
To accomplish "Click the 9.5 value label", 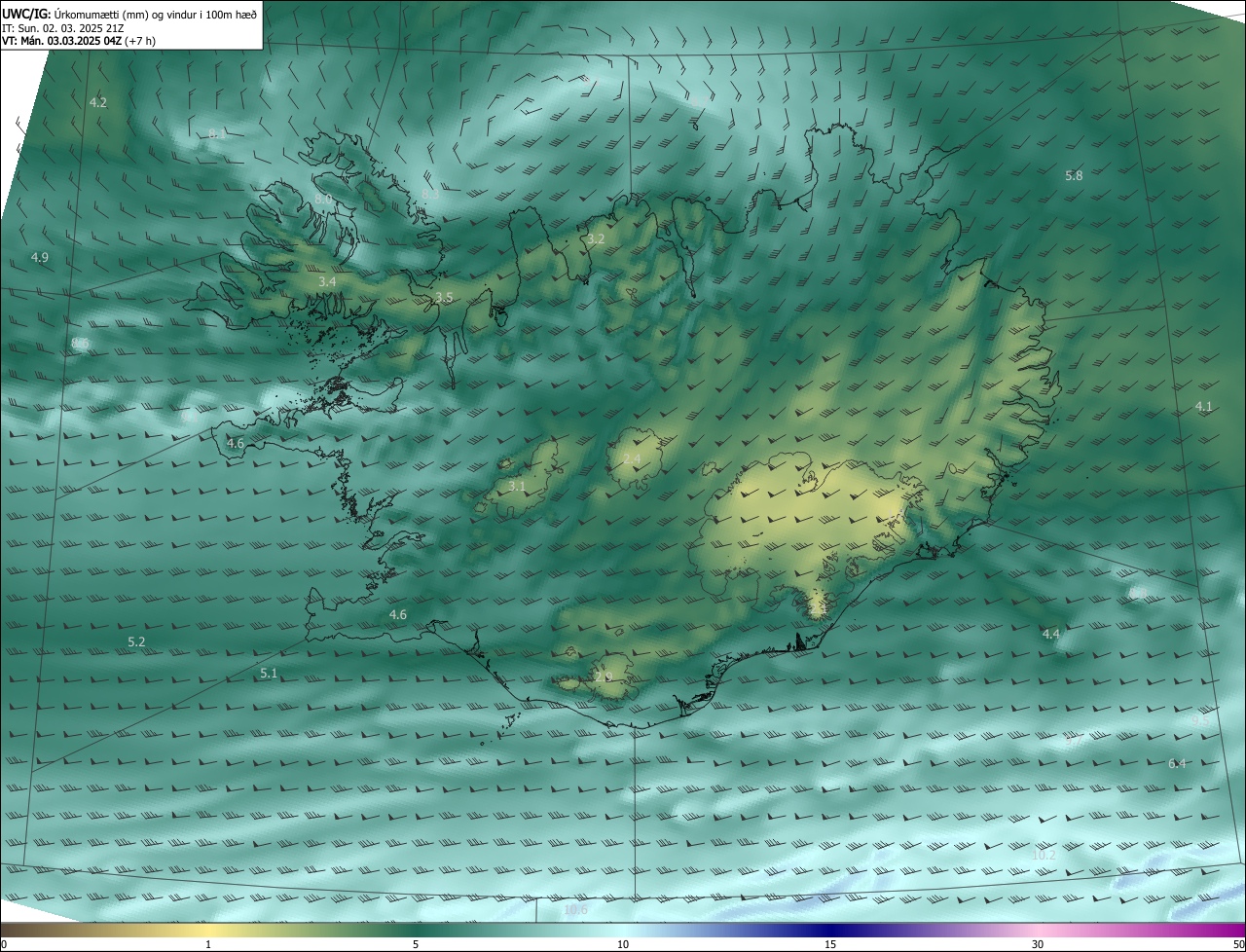I will pos(1202,720).
